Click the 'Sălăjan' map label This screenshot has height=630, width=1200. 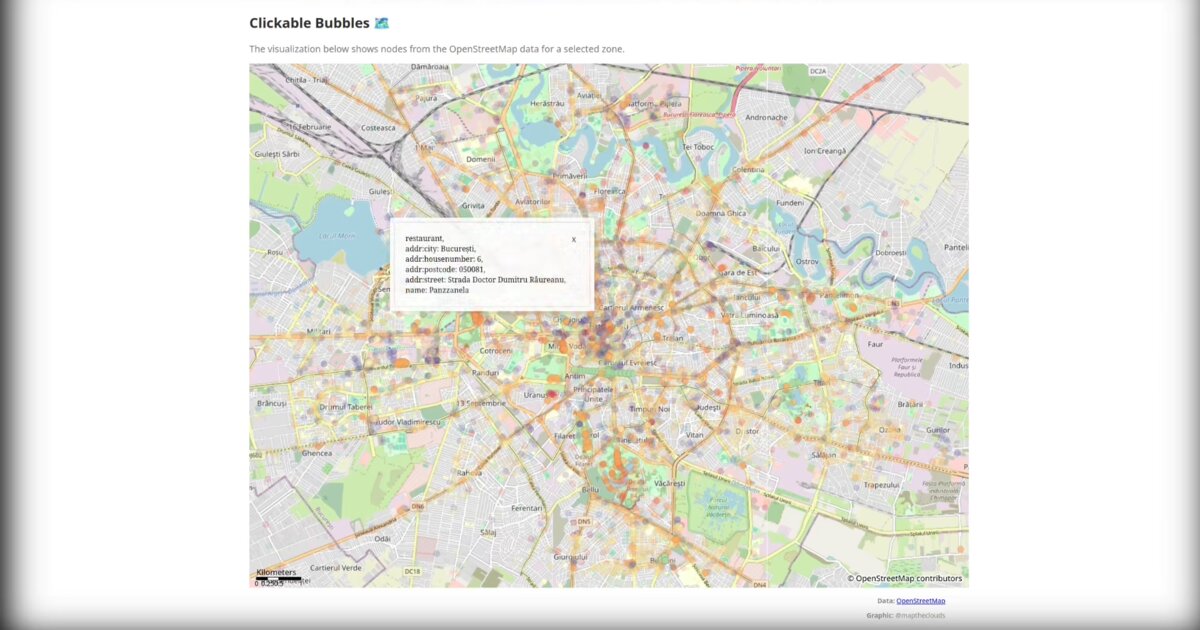pos(824,454)
